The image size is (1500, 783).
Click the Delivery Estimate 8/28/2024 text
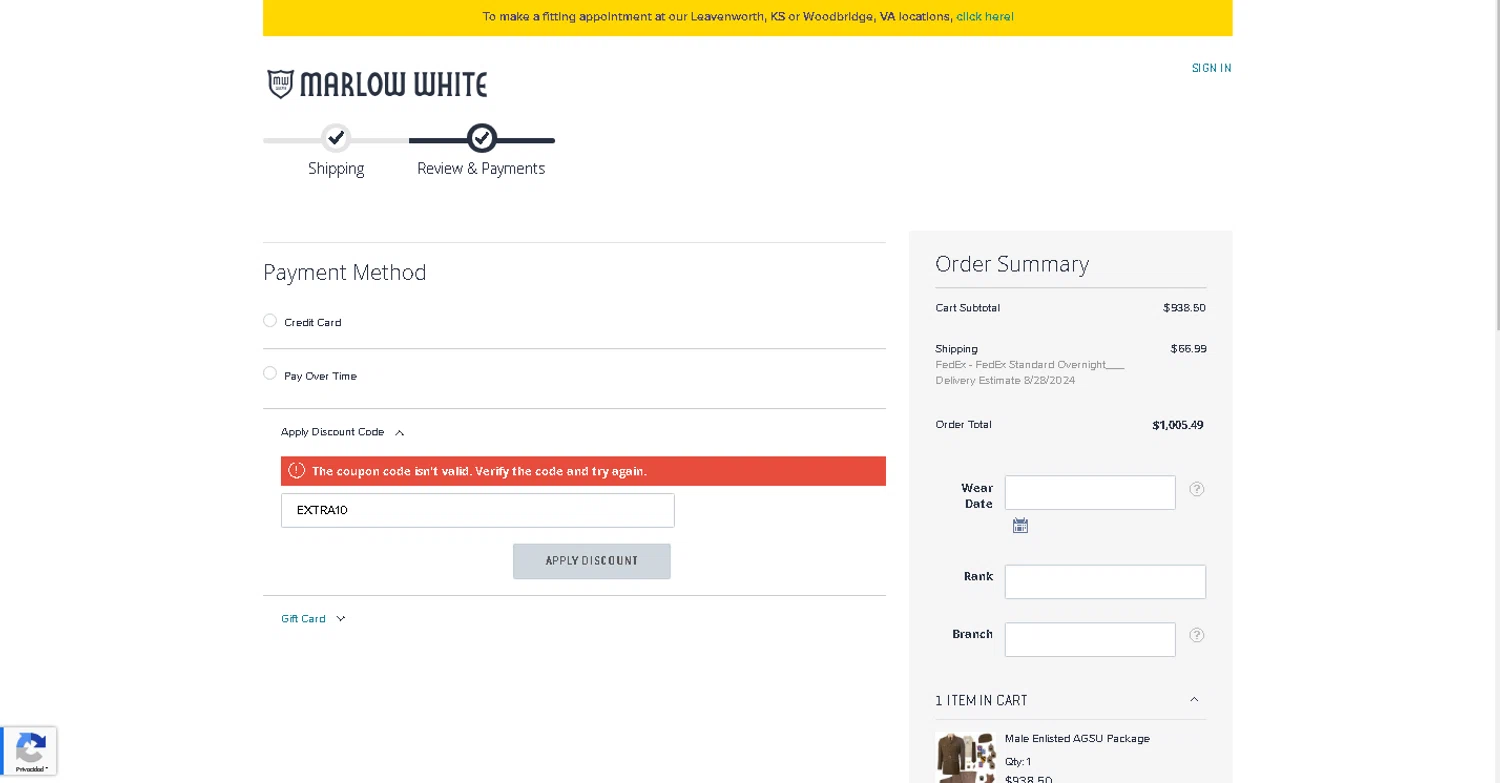point(1005,381)
